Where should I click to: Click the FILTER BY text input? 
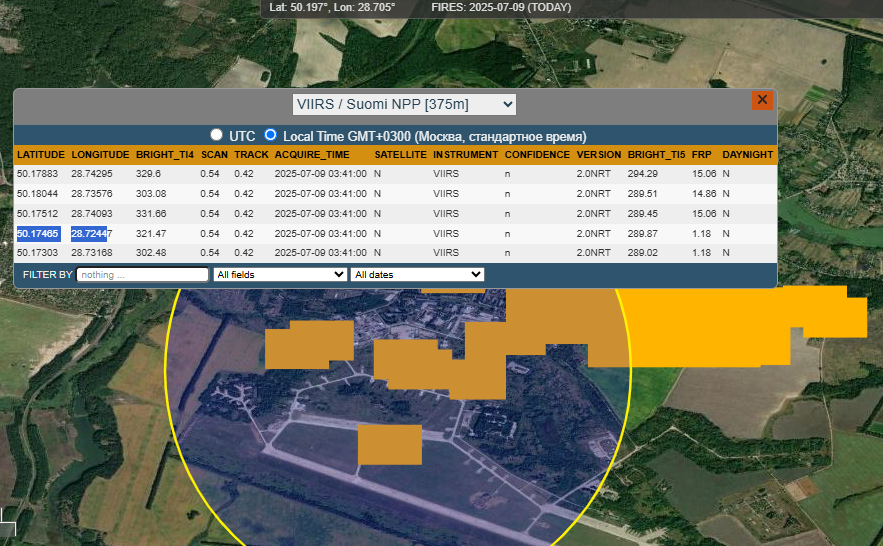coord(142,275)
